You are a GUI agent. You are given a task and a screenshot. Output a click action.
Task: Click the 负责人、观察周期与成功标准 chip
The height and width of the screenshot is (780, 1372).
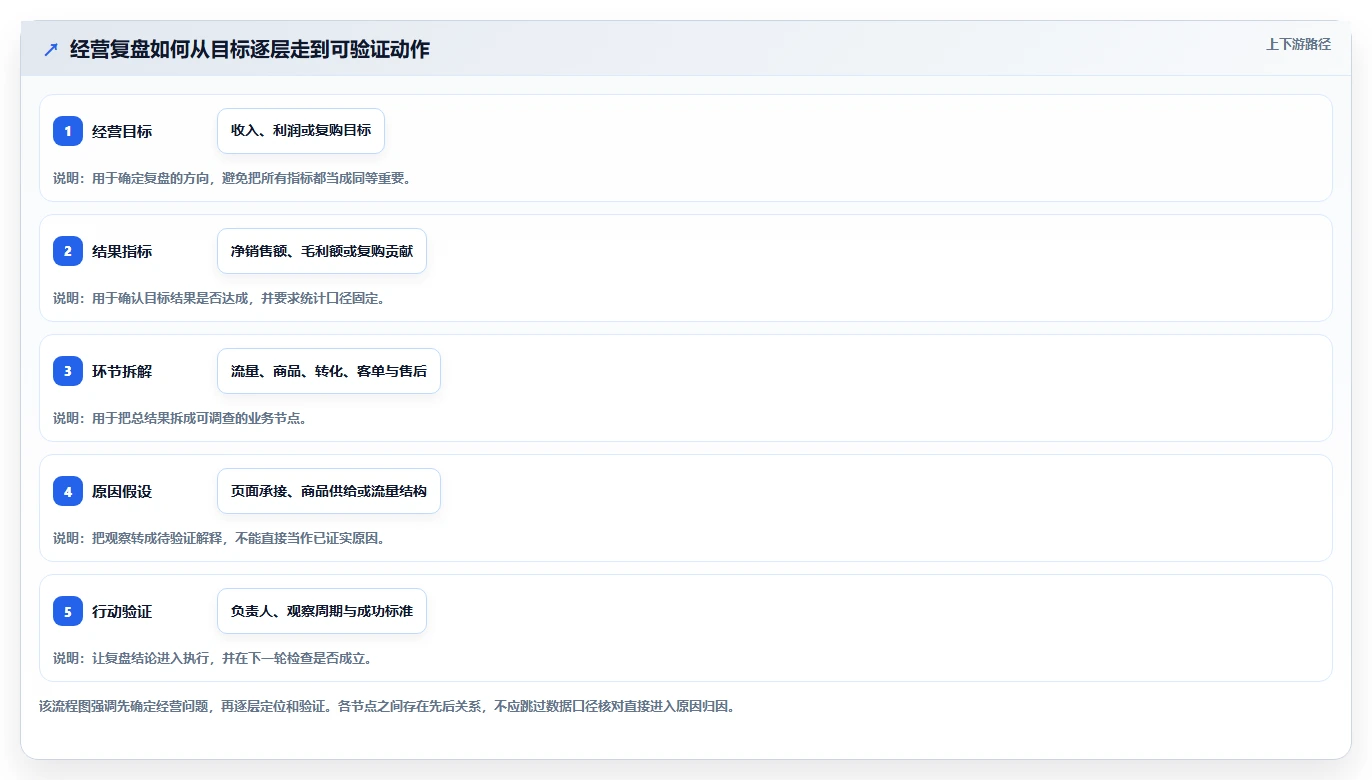tap(322, 611)
